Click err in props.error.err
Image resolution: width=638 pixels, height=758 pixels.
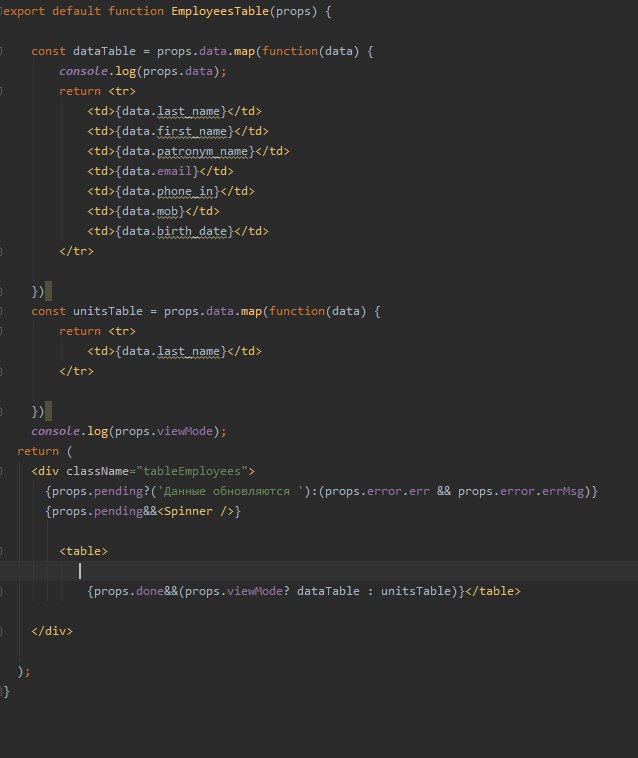point(420,491)
